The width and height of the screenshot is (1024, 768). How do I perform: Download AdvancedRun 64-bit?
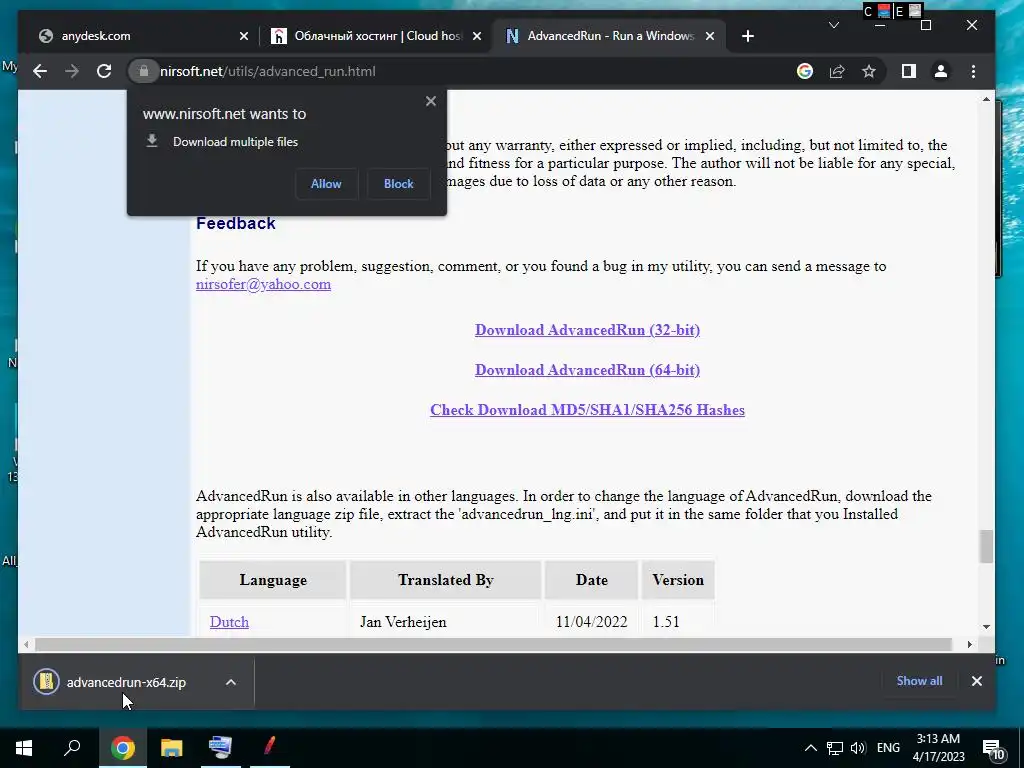(587, 370)
